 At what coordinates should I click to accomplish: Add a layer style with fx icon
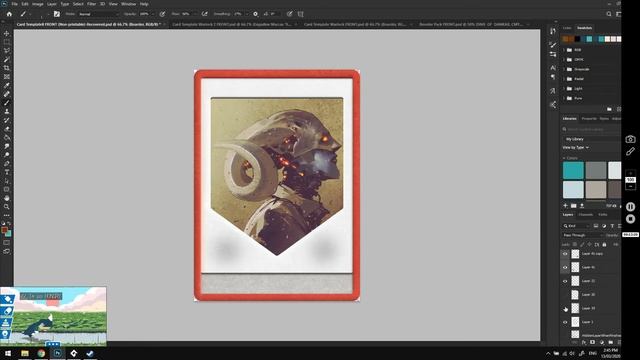(584, 342)
